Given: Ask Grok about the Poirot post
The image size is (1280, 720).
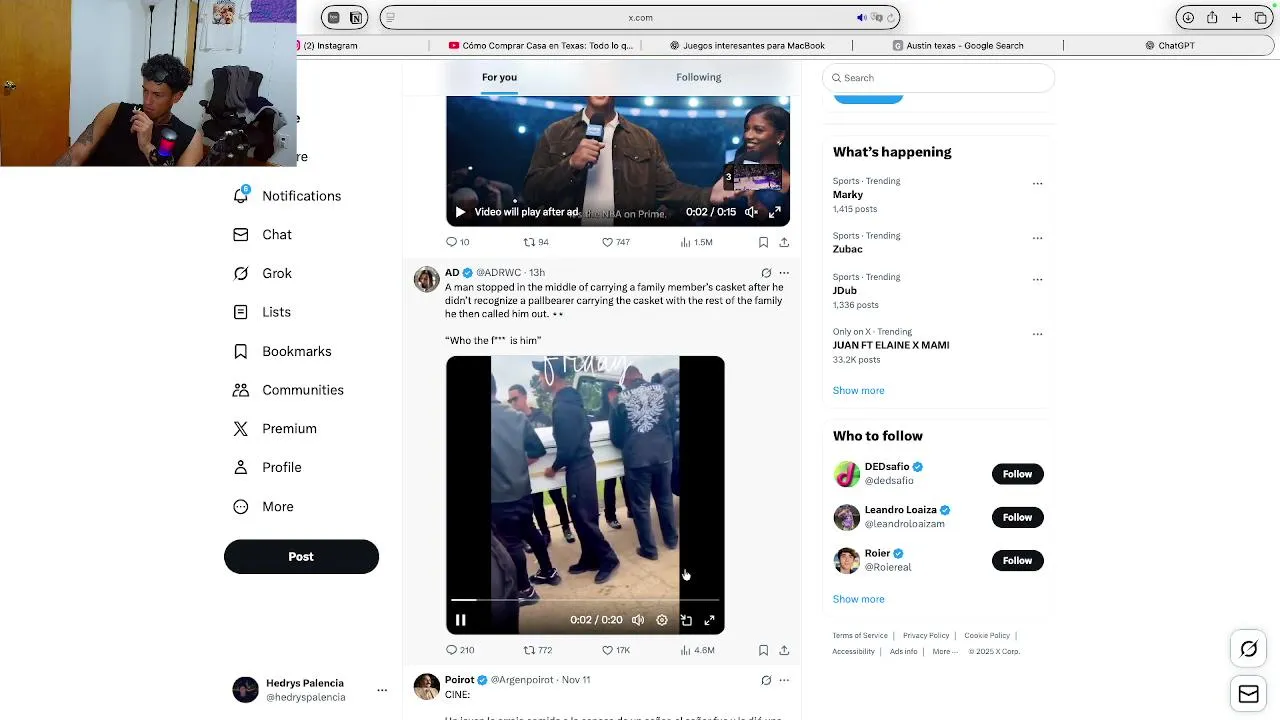Looking at the screenshot, I should [x=766, y=680].
